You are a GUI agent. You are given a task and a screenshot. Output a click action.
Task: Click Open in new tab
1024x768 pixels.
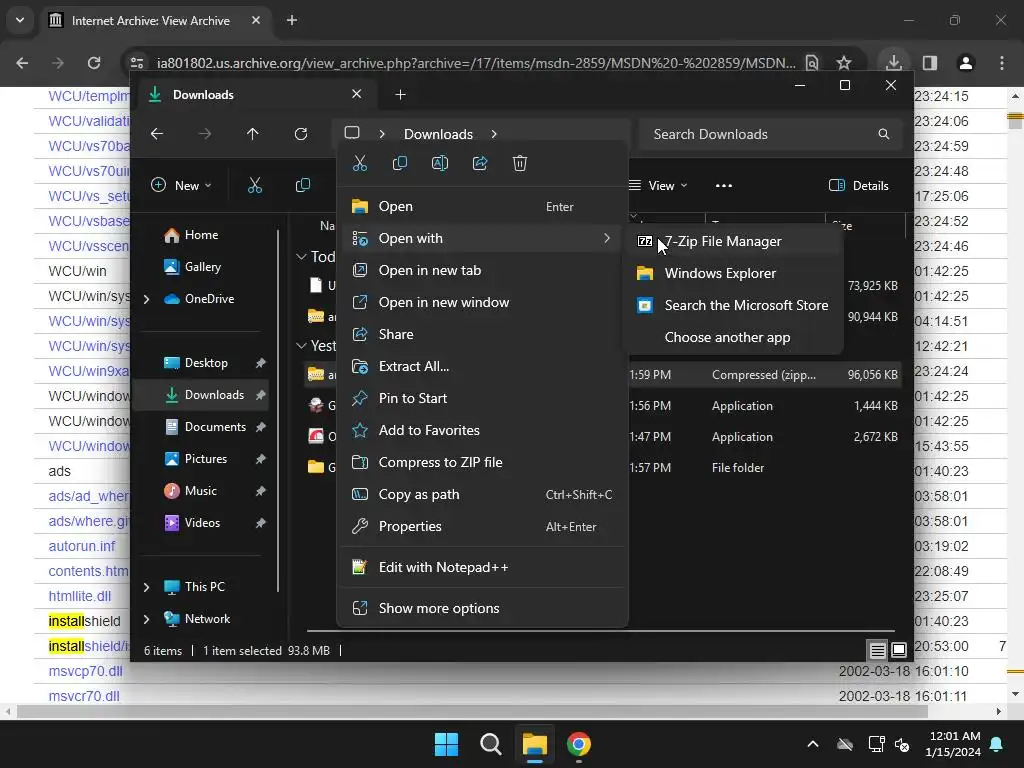coord(483,270)
